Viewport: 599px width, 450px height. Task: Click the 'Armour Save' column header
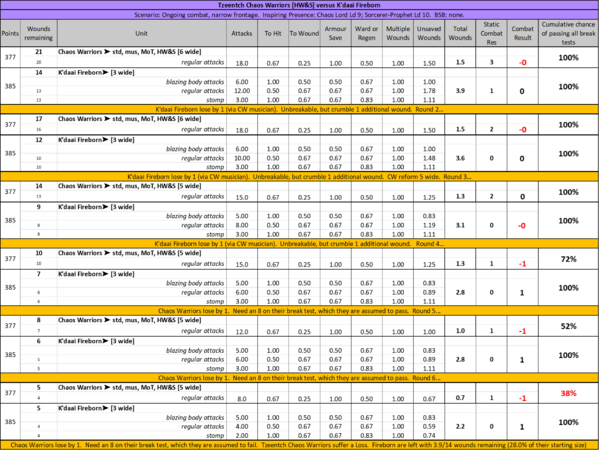[x=335, y=33]
